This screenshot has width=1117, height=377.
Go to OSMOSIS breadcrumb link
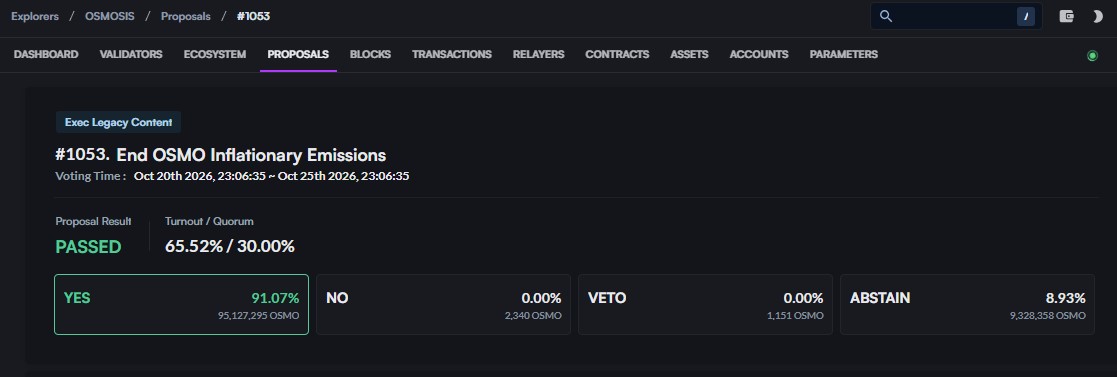[x=110, y=16]
